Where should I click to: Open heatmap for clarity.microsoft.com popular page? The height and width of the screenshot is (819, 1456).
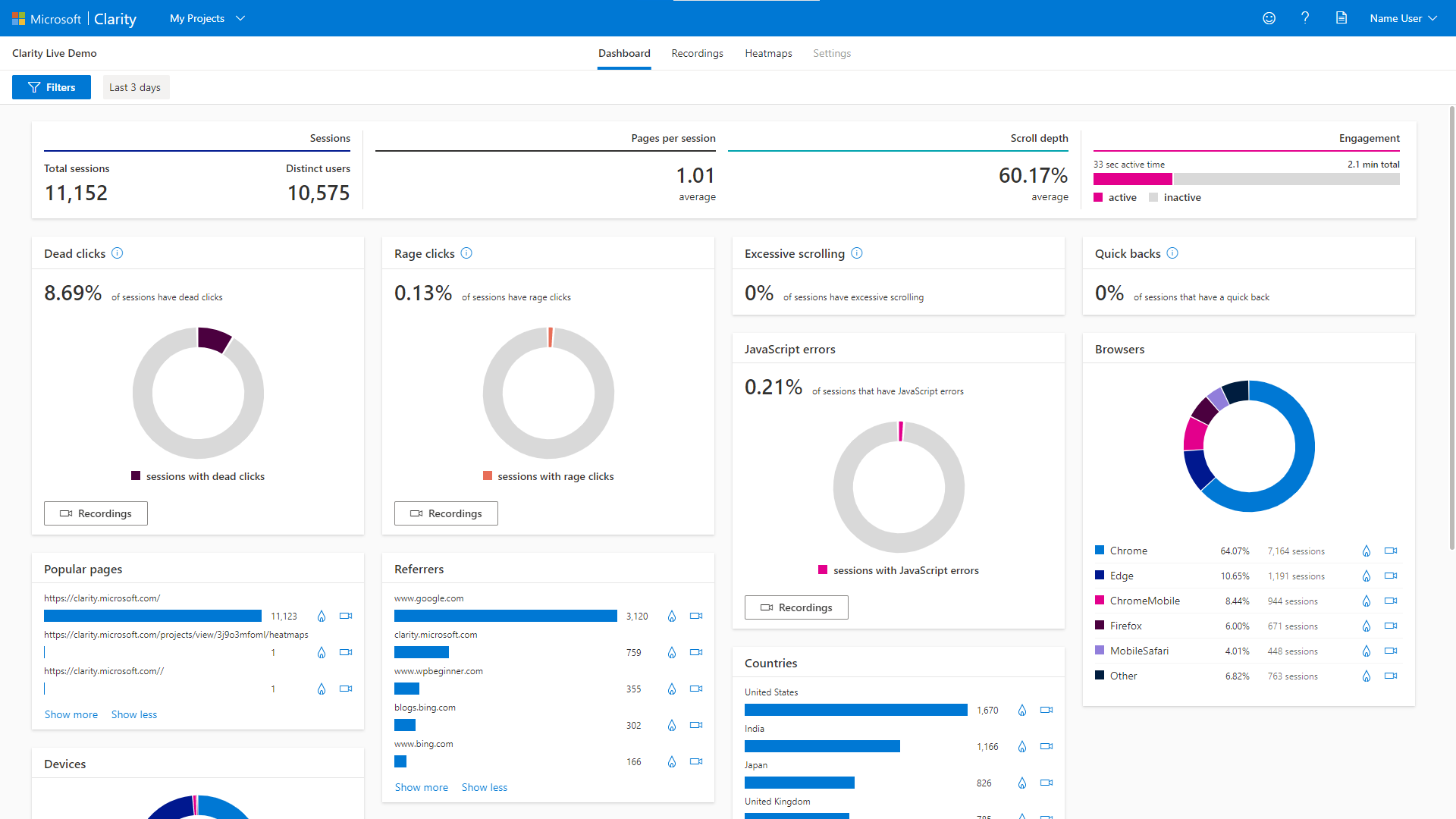point(321,617)
